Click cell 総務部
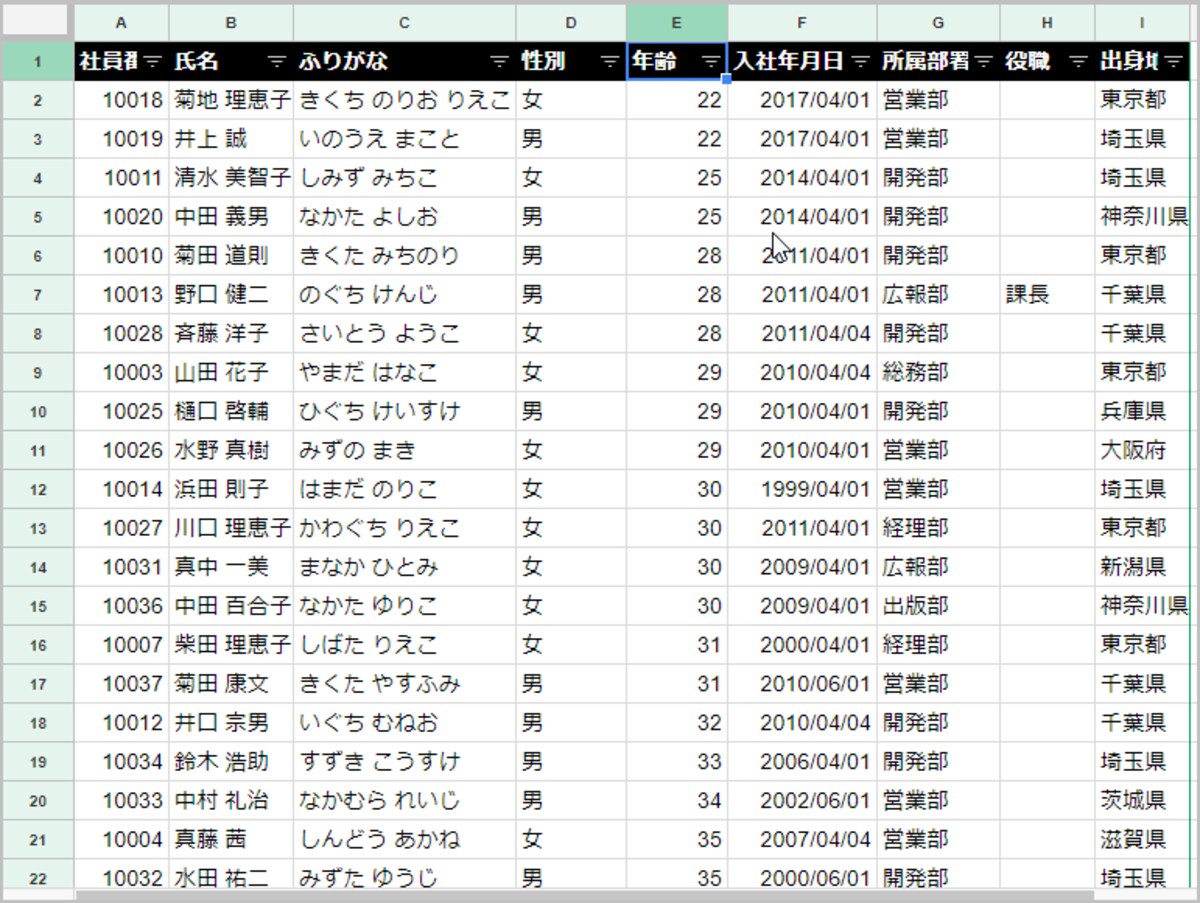This screenshot has height=903, width=1200. [x=938, y=373]
